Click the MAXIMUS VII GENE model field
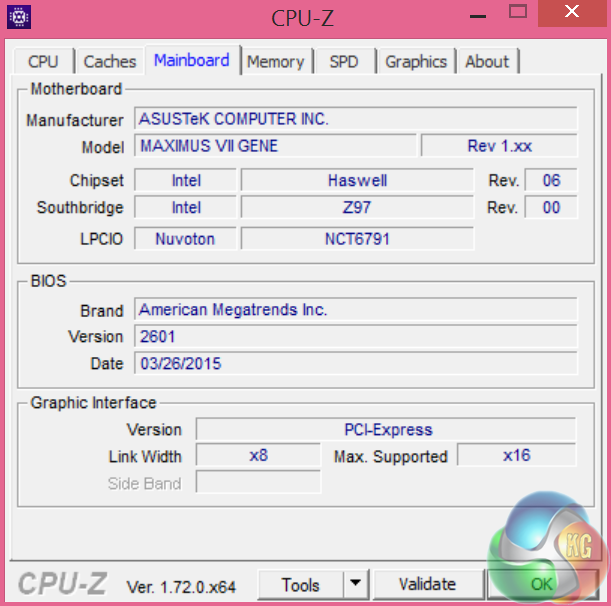611x606 pixels. pyautogui.click(x=275, y=146)
